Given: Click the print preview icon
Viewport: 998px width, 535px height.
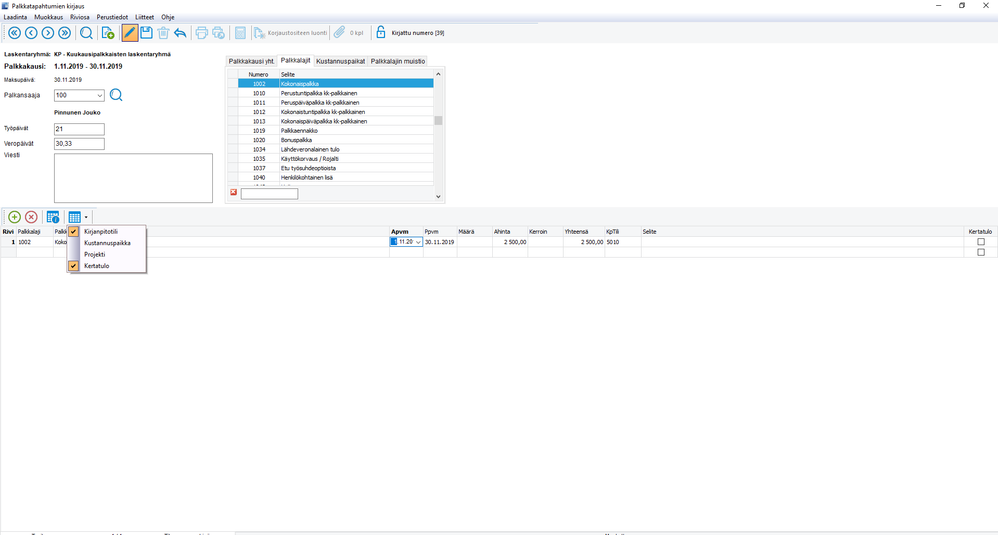Looking at the screenshot, I should coord(218,33).
